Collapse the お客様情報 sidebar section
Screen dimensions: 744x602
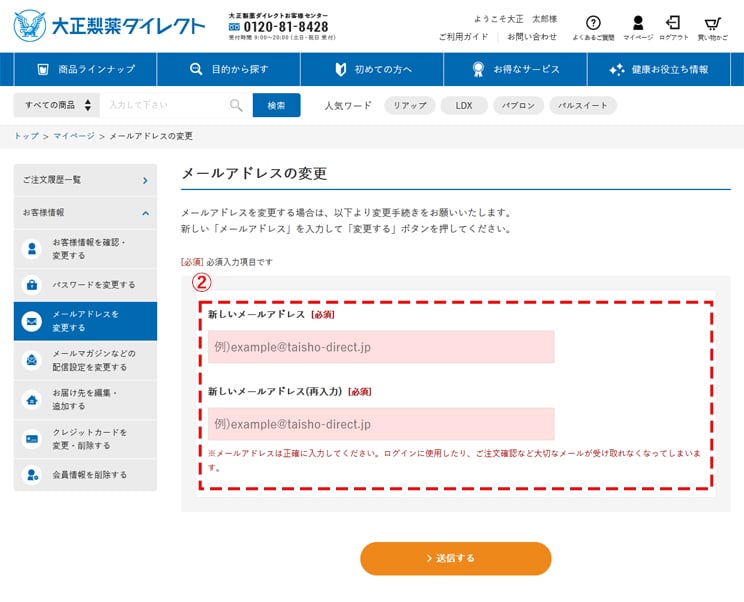click(85, 212)
